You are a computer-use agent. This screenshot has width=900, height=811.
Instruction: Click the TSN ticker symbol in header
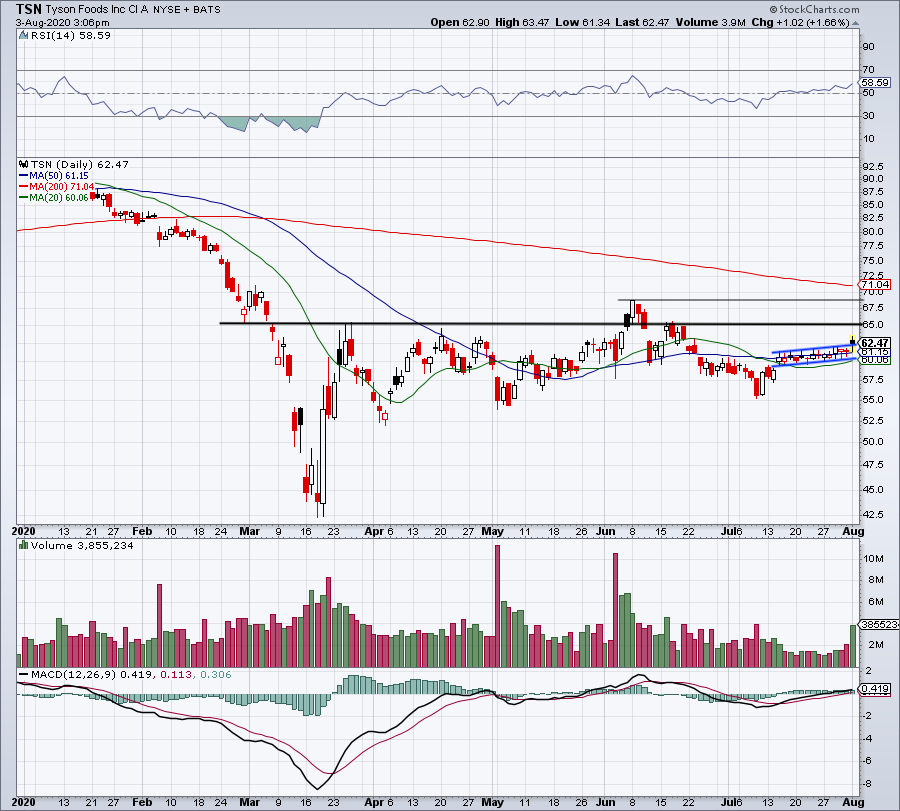tap(29, 9)
